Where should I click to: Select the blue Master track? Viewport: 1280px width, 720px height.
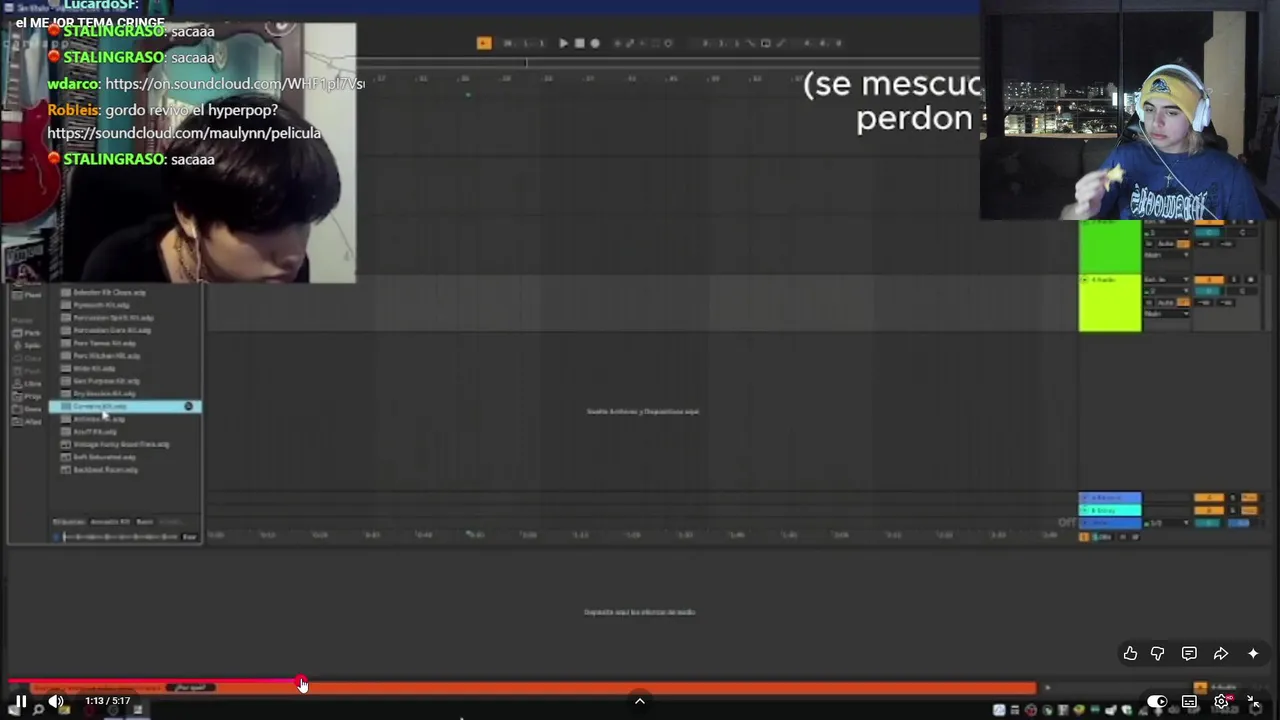tap(1110, 522)
